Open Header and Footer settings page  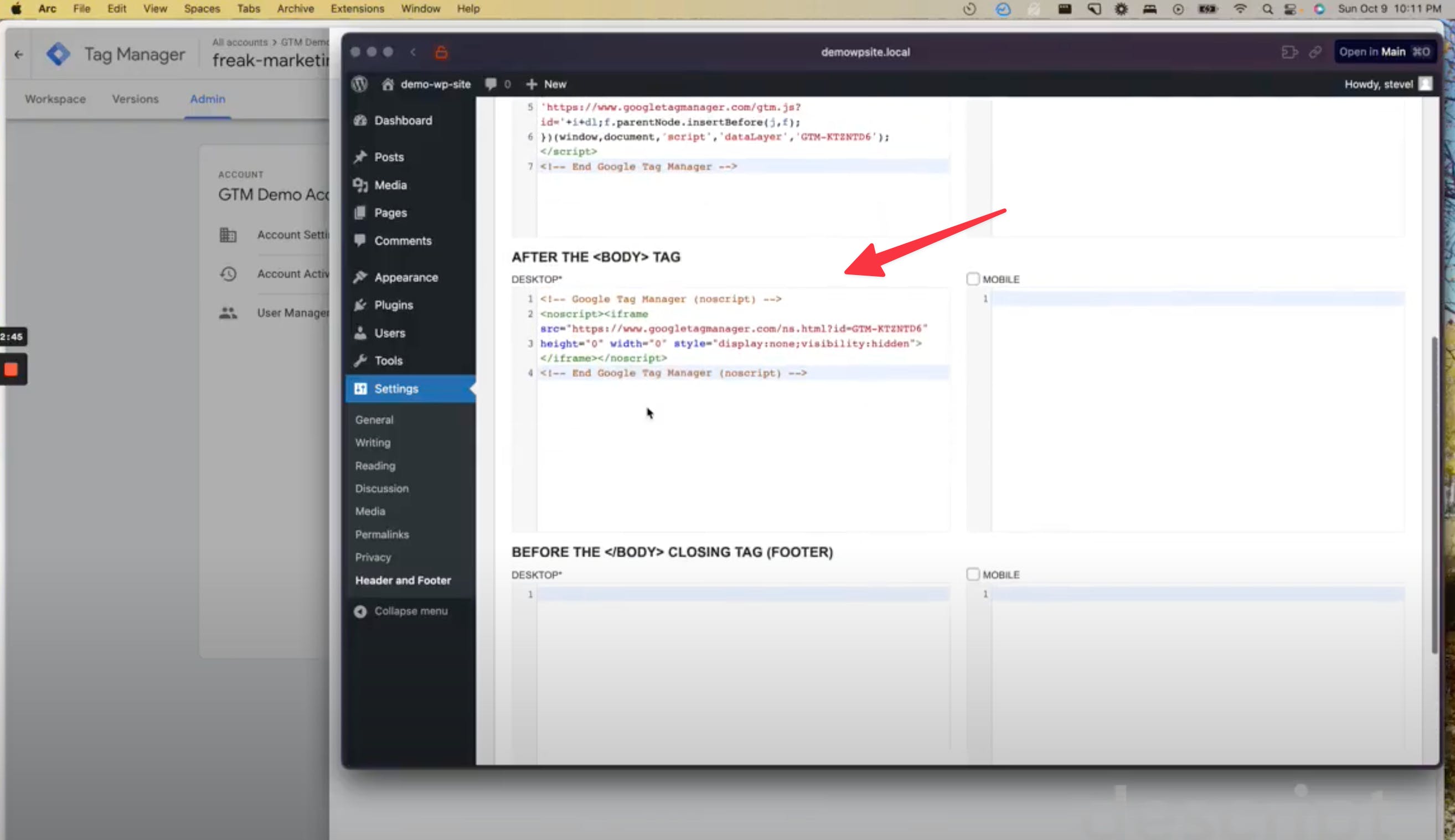[x=403, y=580]
